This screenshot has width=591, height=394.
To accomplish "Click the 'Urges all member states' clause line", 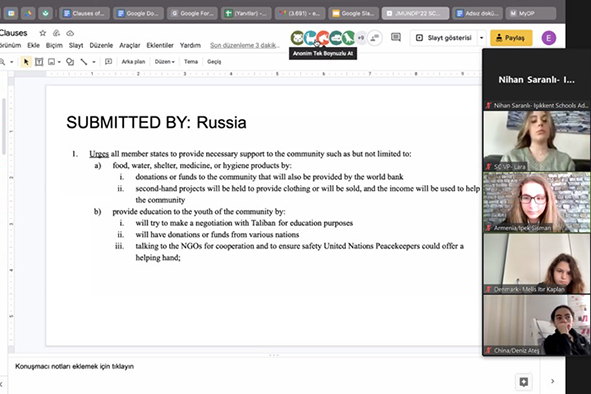I will [250, 154].
